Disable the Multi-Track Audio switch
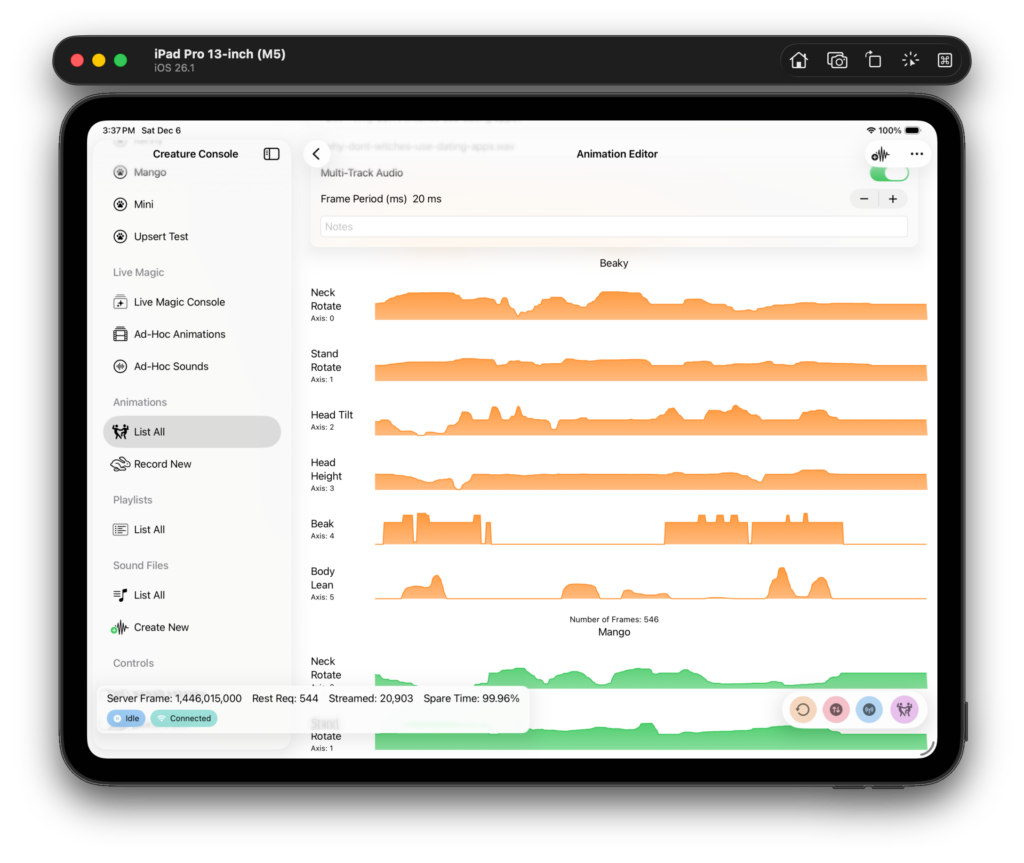 click(x=889, y=173)
